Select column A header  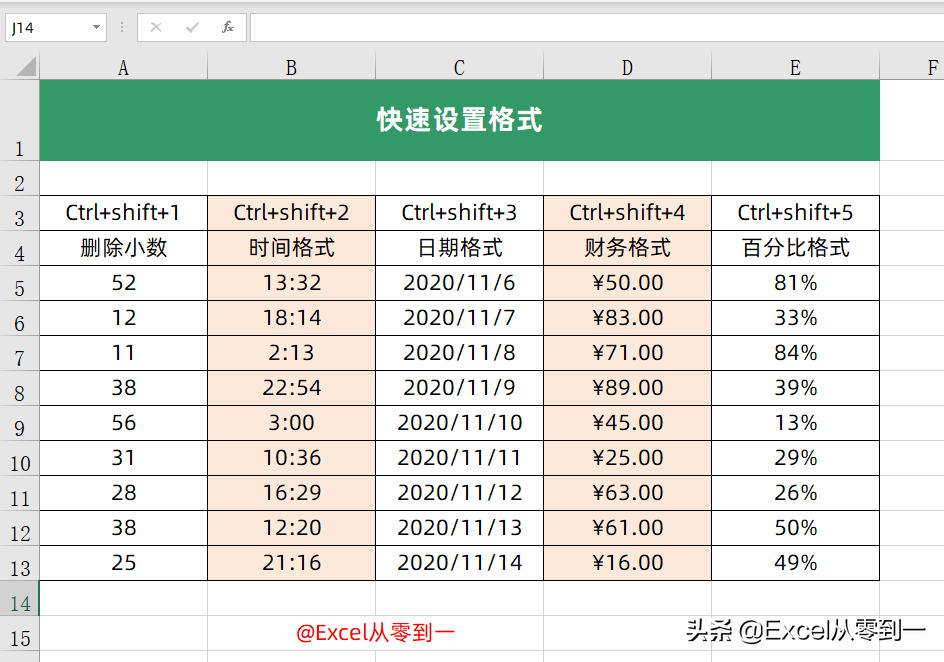tap(123, 67)
